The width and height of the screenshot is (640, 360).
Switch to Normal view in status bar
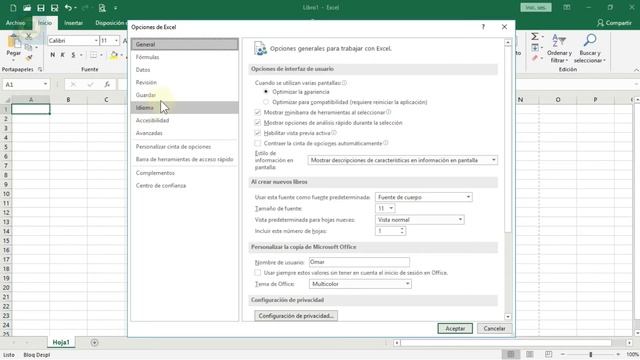point(511,354)
